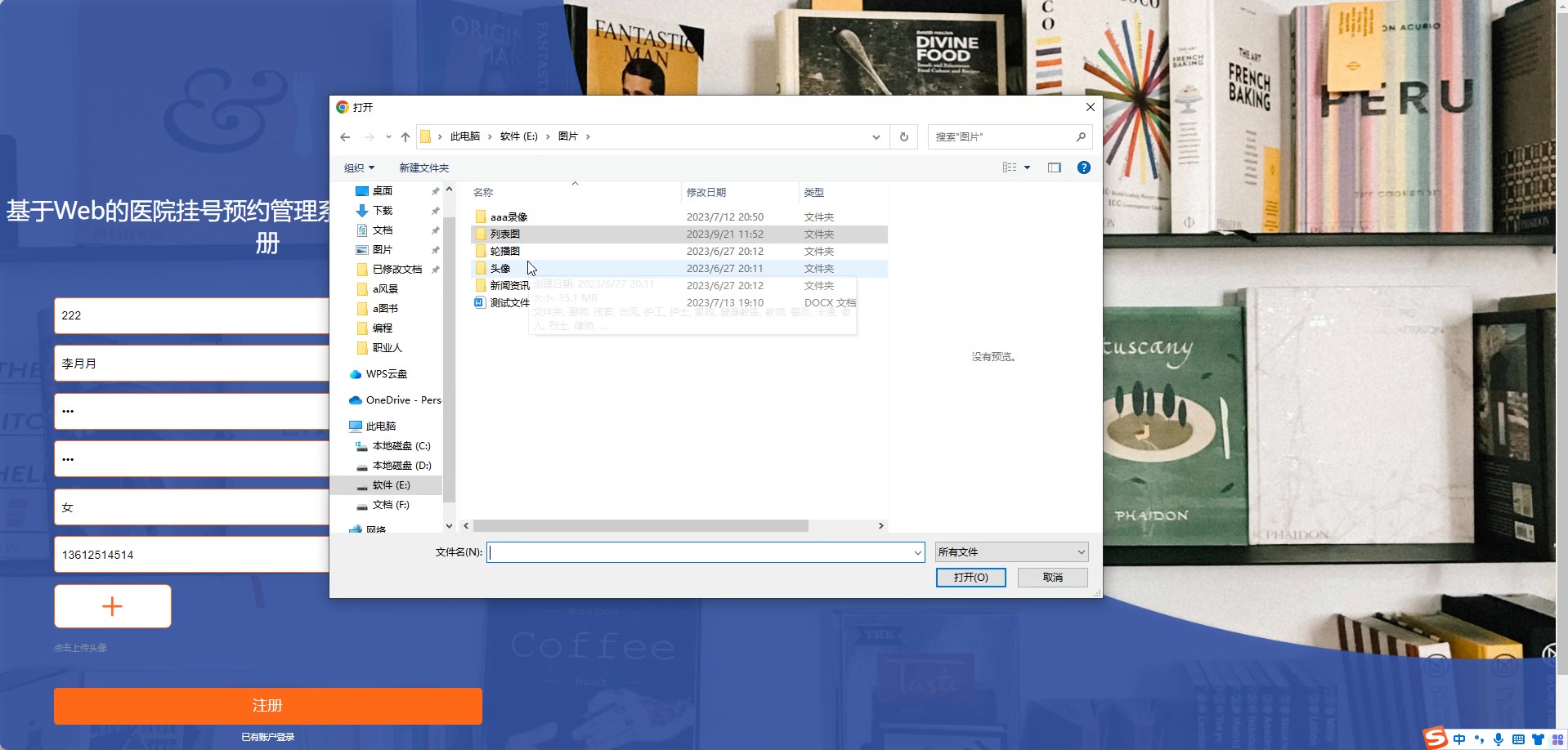Go up one folder level arrow

[405, 137]
